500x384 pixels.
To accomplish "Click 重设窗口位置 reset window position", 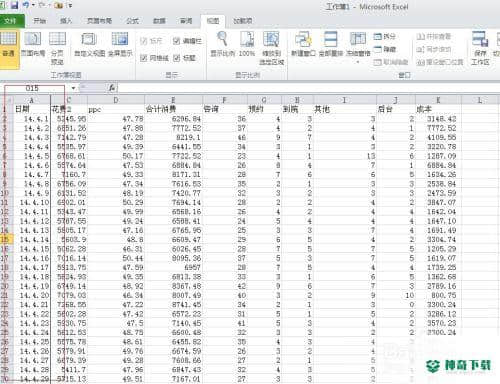I will 440,62.
